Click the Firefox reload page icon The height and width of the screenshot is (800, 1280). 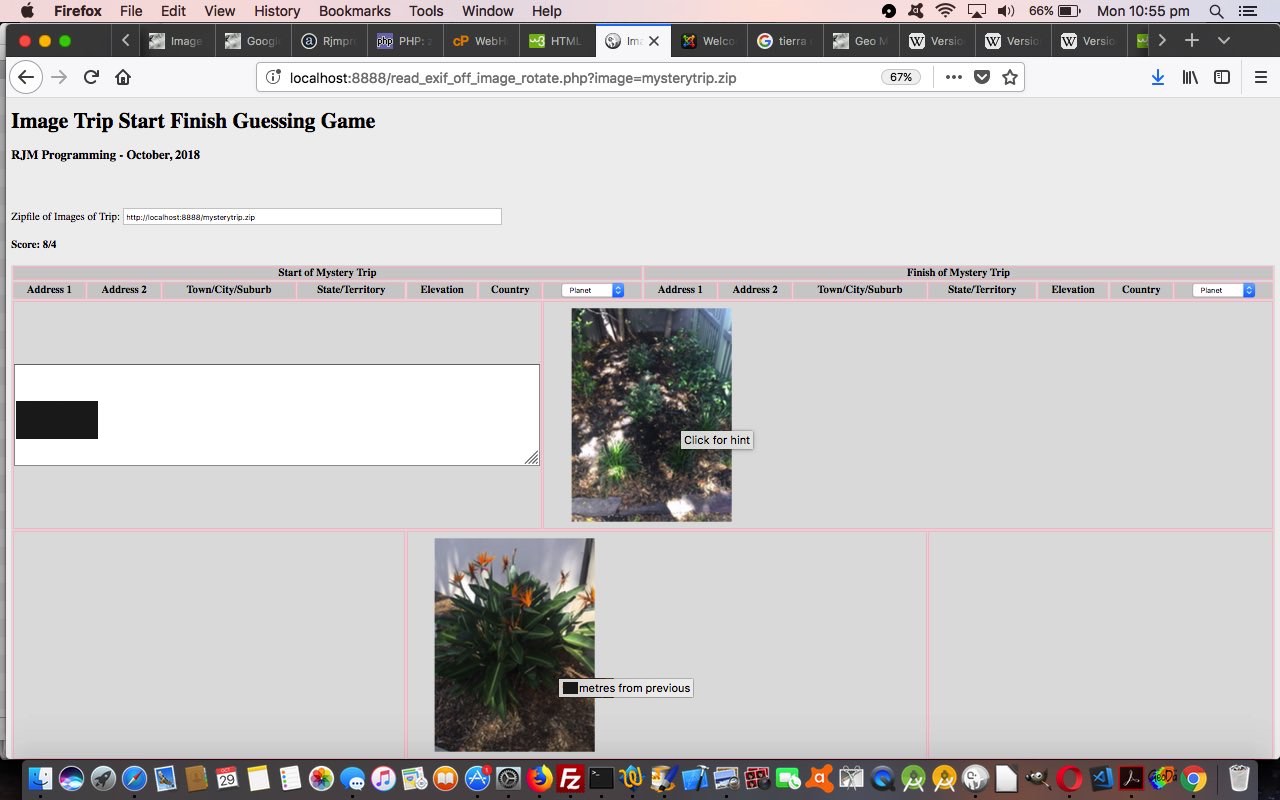point(91,77)
